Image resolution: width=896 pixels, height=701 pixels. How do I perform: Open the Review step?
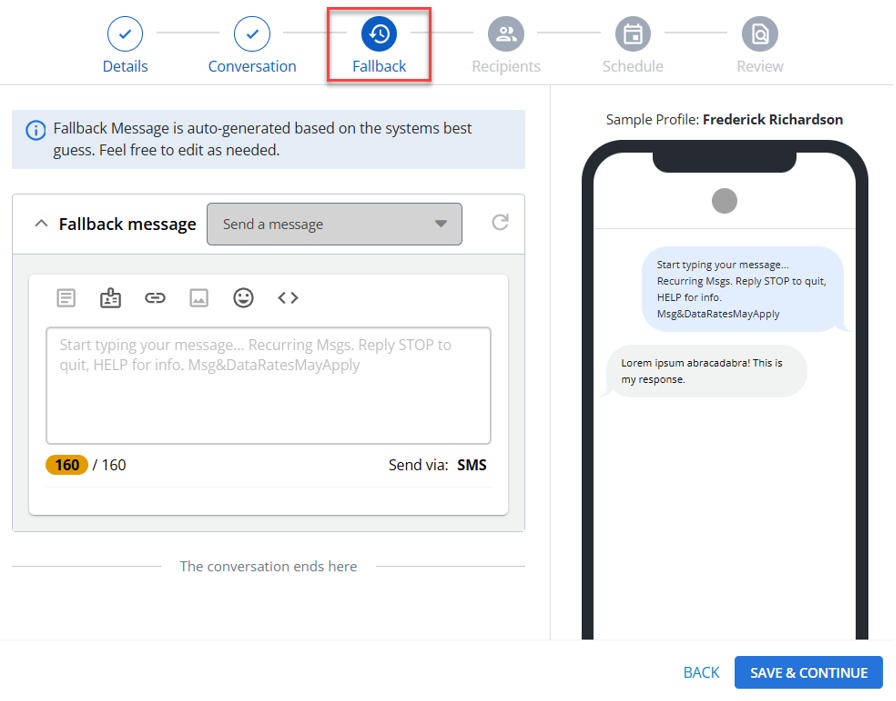(x=760, y=46)
